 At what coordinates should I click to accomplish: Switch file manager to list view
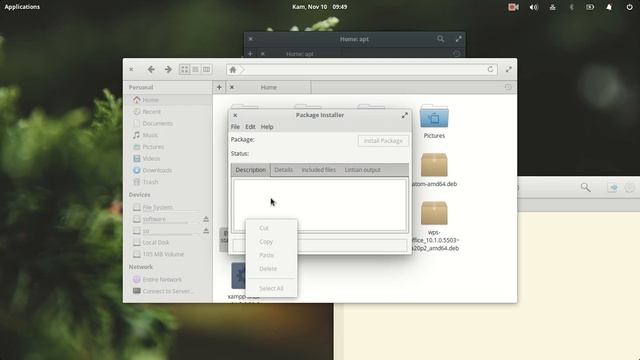click(196, 69)
